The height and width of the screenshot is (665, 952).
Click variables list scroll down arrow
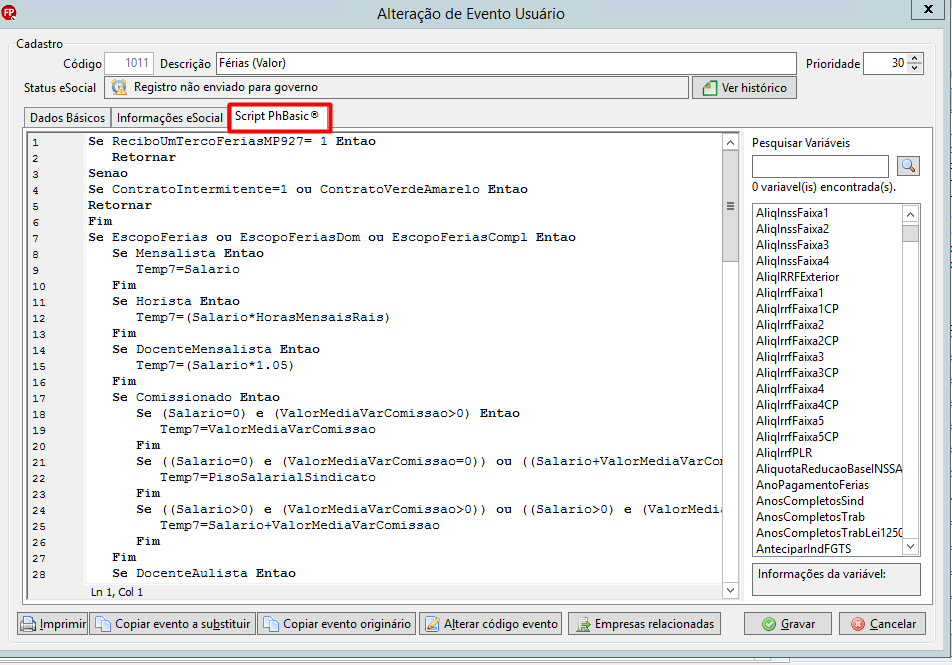coord(910,547)
